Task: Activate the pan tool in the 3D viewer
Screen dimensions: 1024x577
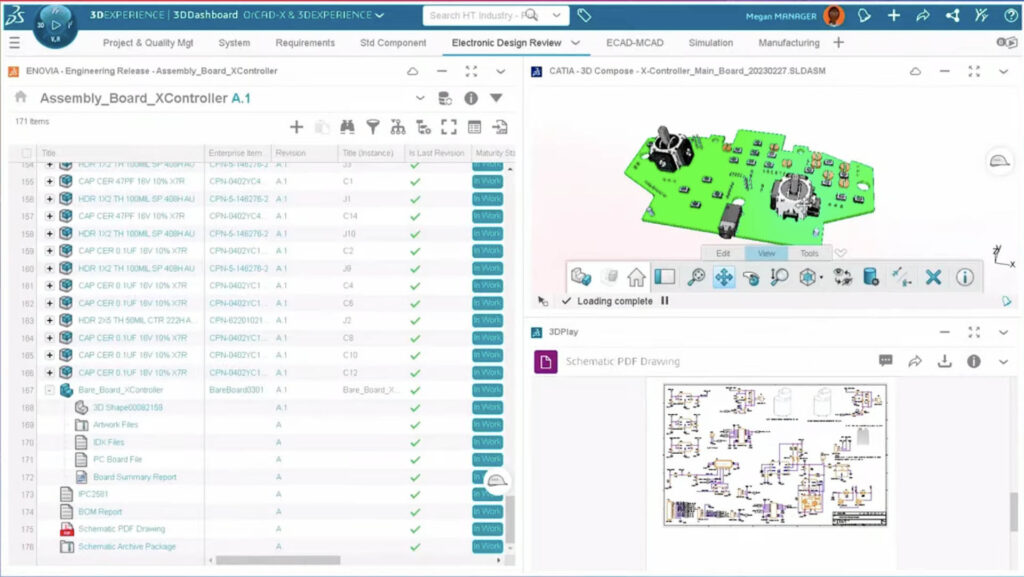Action: click(724, 277)
